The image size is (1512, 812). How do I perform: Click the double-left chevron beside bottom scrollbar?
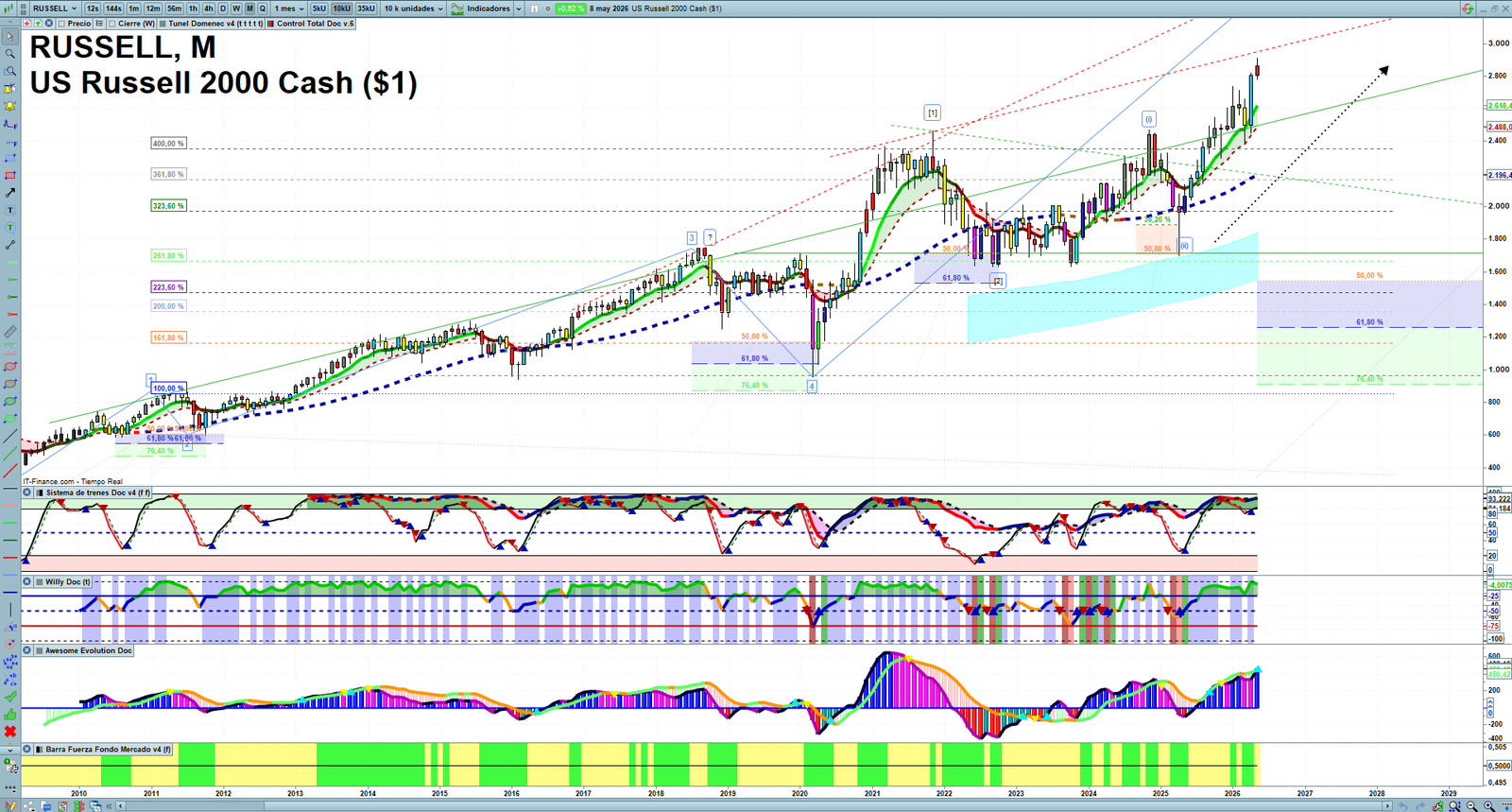[x=109, y=805]
